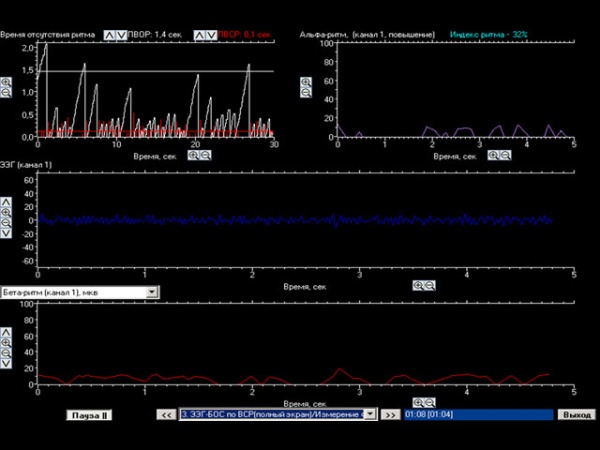Zoom out vertically on EEG channel 1 graph
The height and width of the screenshot is (450, 600).
click(6, 222)
